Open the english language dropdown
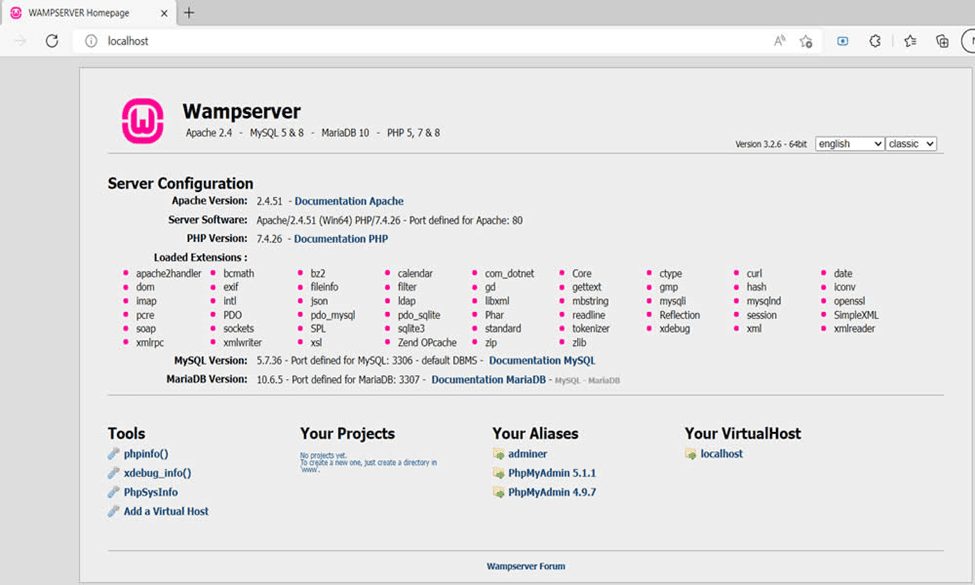The width and height of the screenshot is (975, 585). click(x=849, y=144)
